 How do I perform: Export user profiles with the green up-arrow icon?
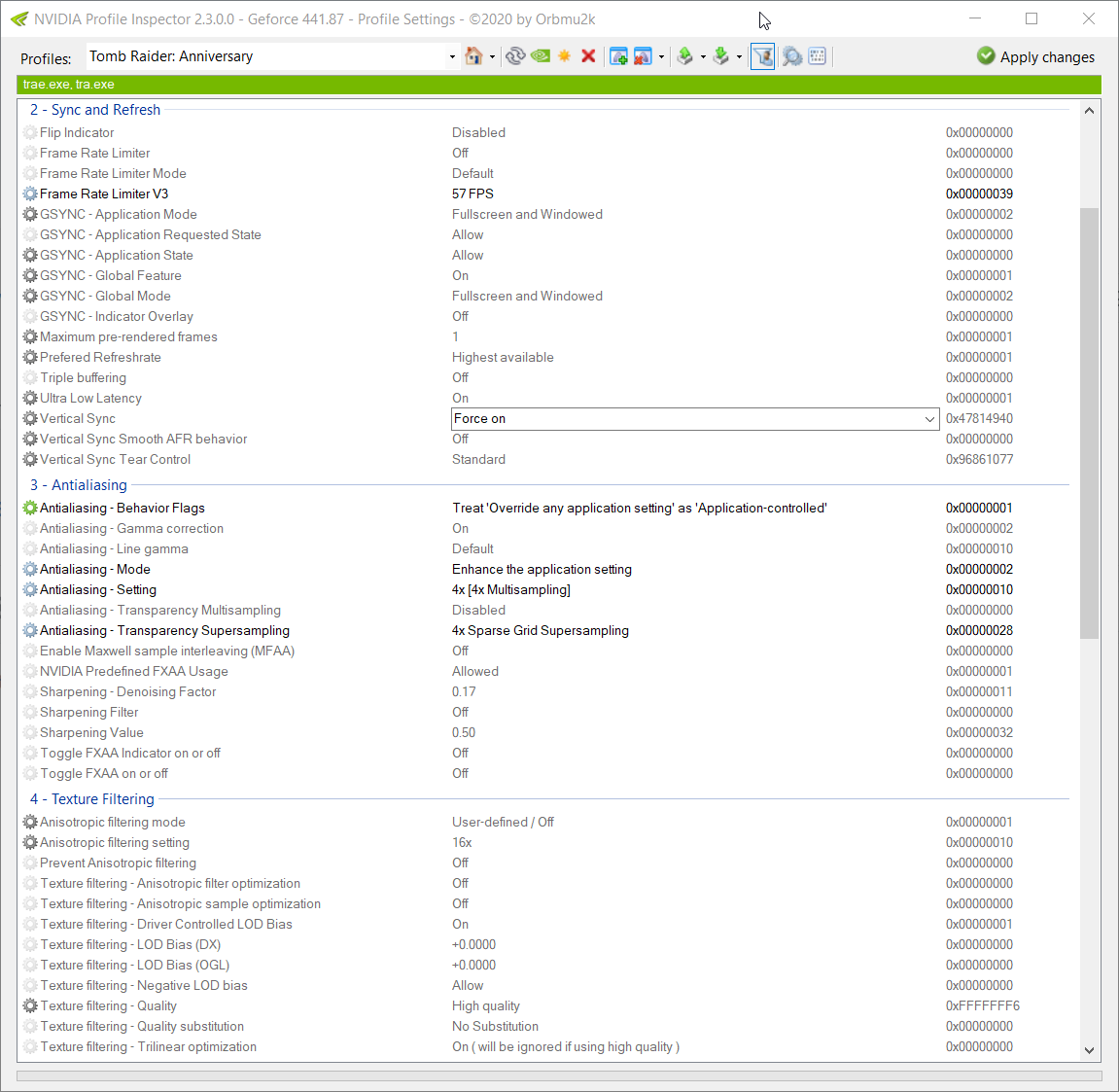coord(688,55)
